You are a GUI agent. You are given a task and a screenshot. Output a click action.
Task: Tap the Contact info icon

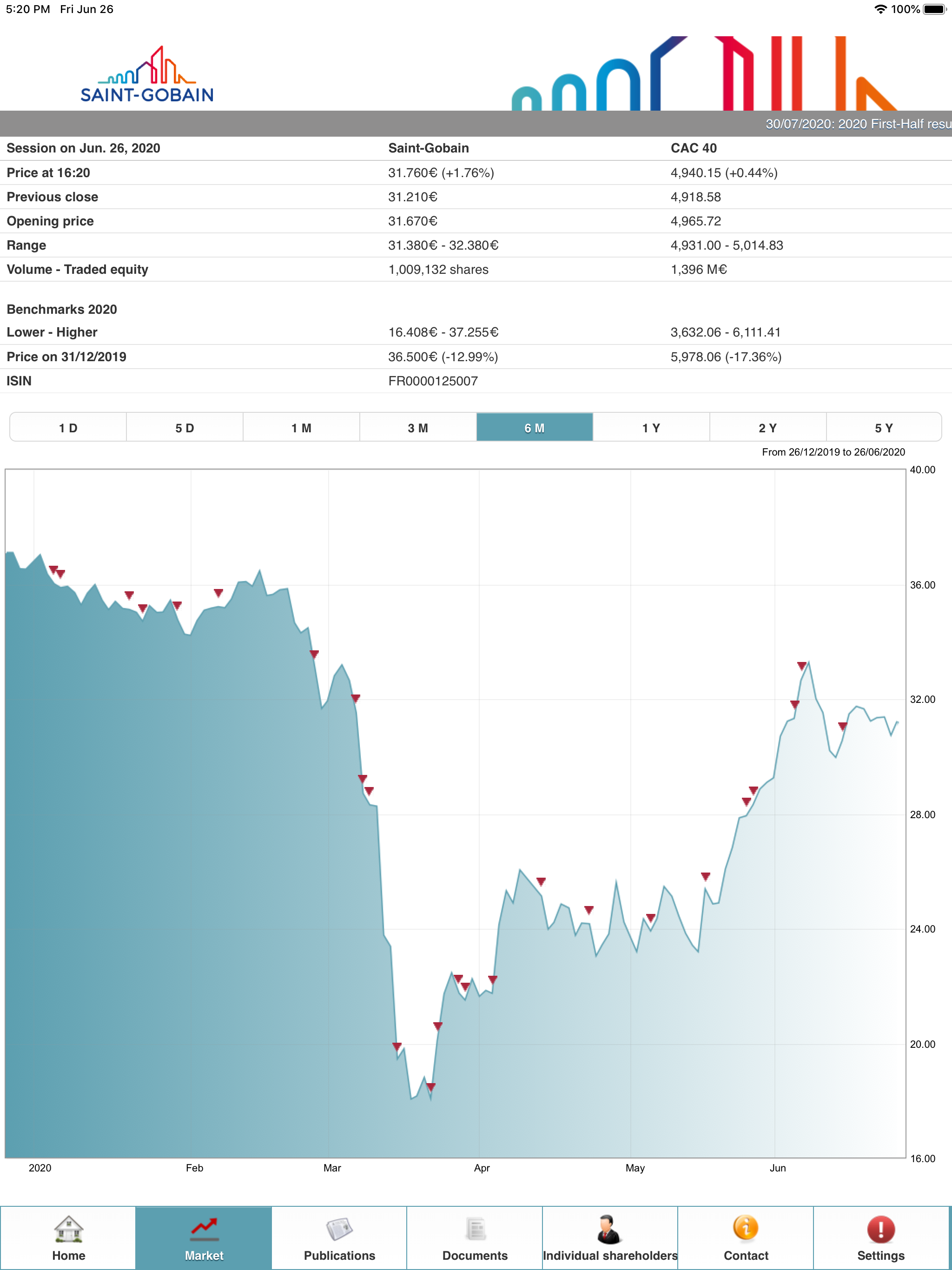point(745,1229)
